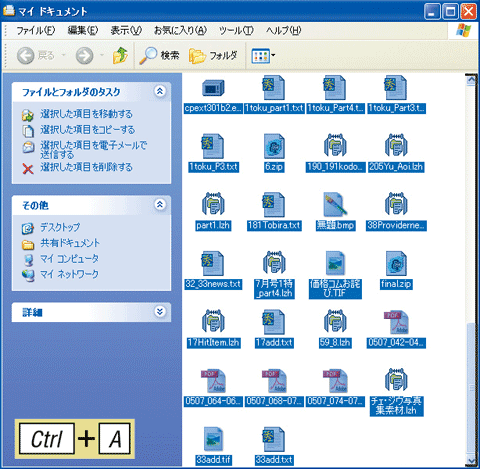The height and width of the screenshot is (469, 480).
Task: Go up one folder level icon
Action: coord(120,55)
